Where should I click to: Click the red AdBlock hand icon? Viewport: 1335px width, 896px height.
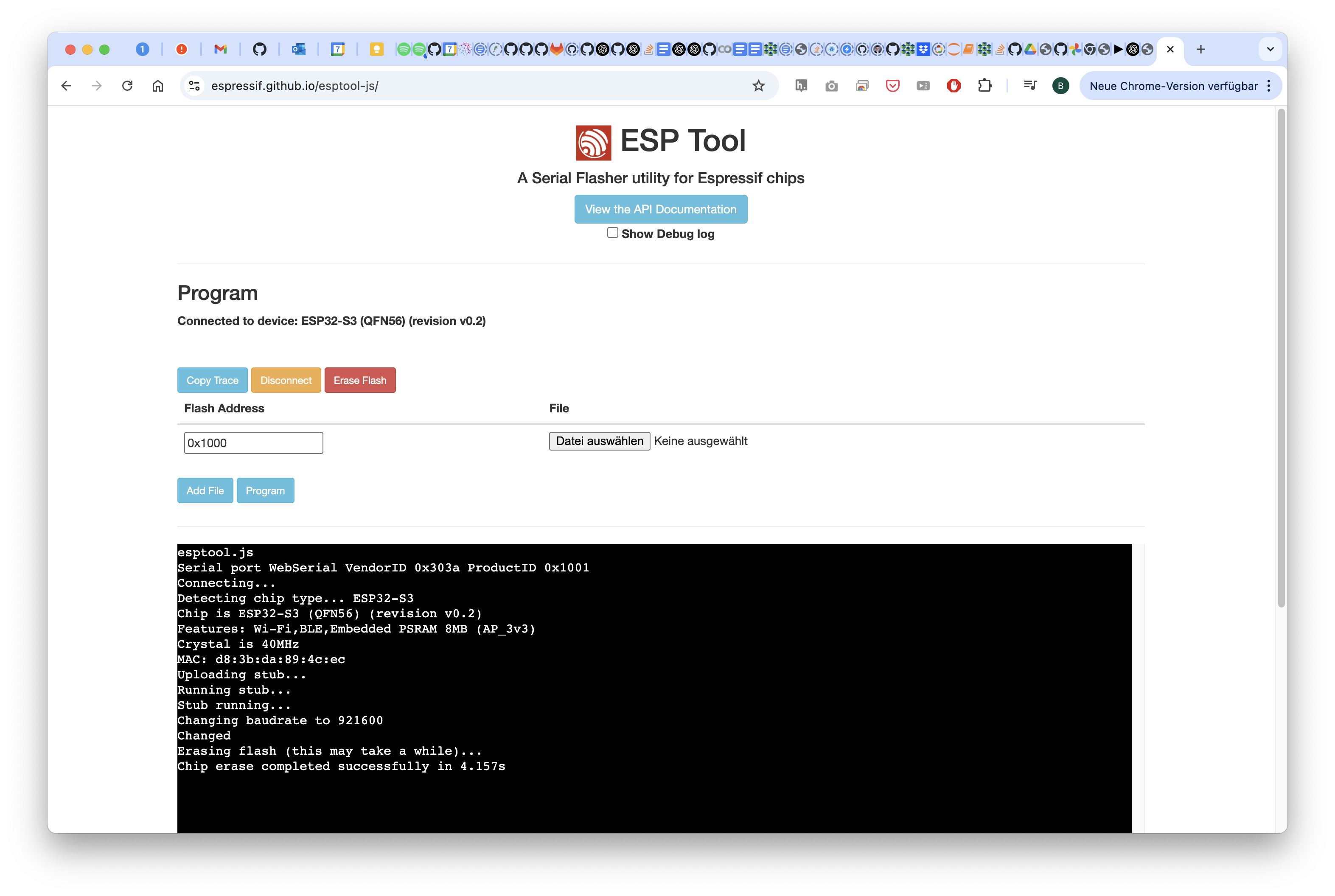click(x=954, y=86)
